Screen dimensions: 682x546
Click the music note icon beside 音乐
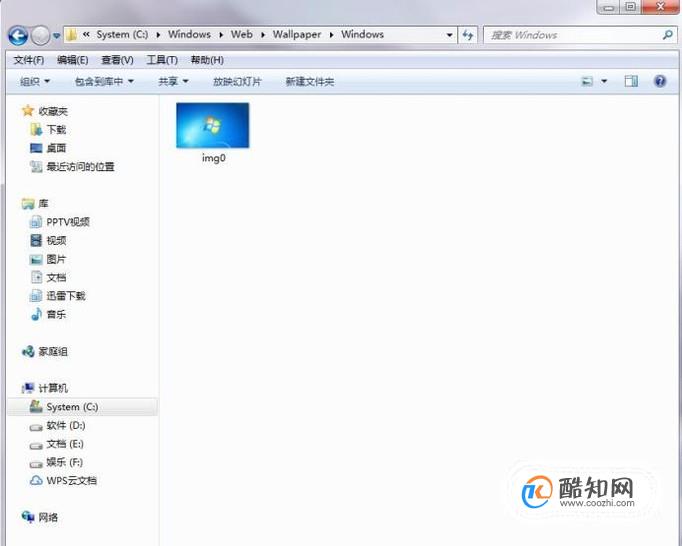(36, 314)
